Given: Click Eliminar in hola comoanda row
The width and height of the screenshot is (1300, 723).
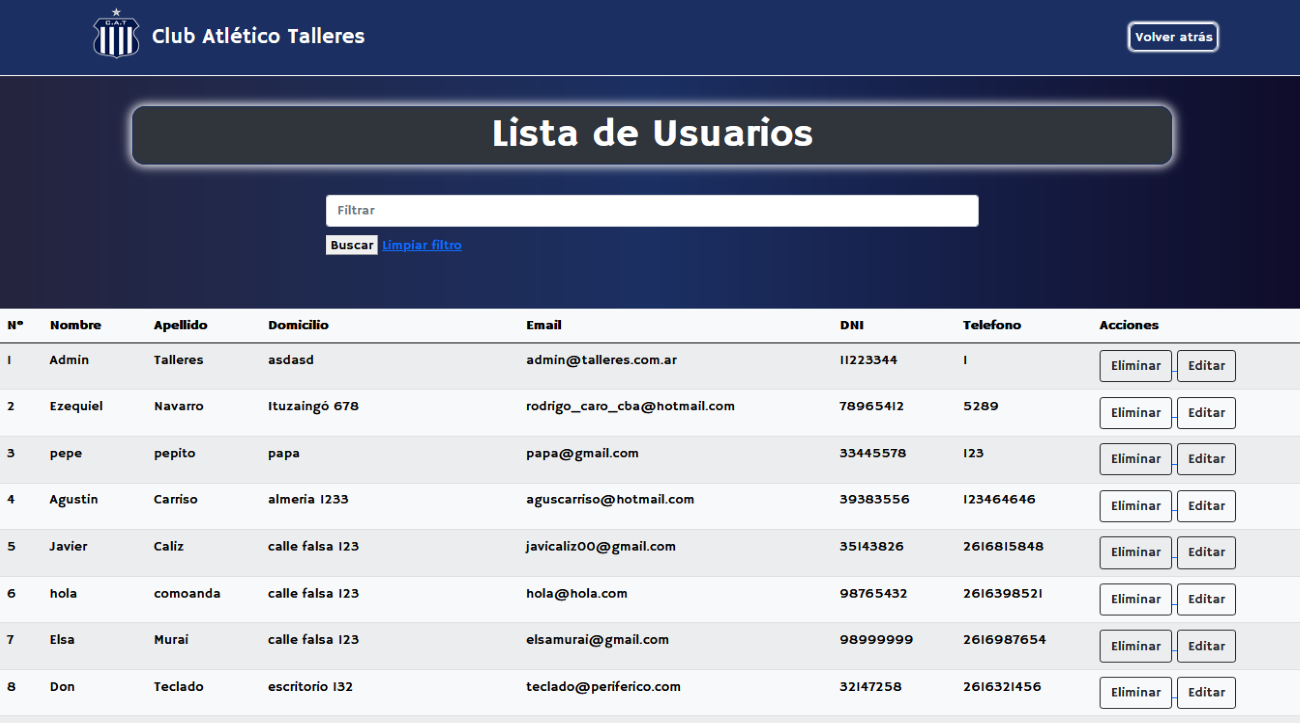Looking at the screenshot, I should coord(1136,599).
